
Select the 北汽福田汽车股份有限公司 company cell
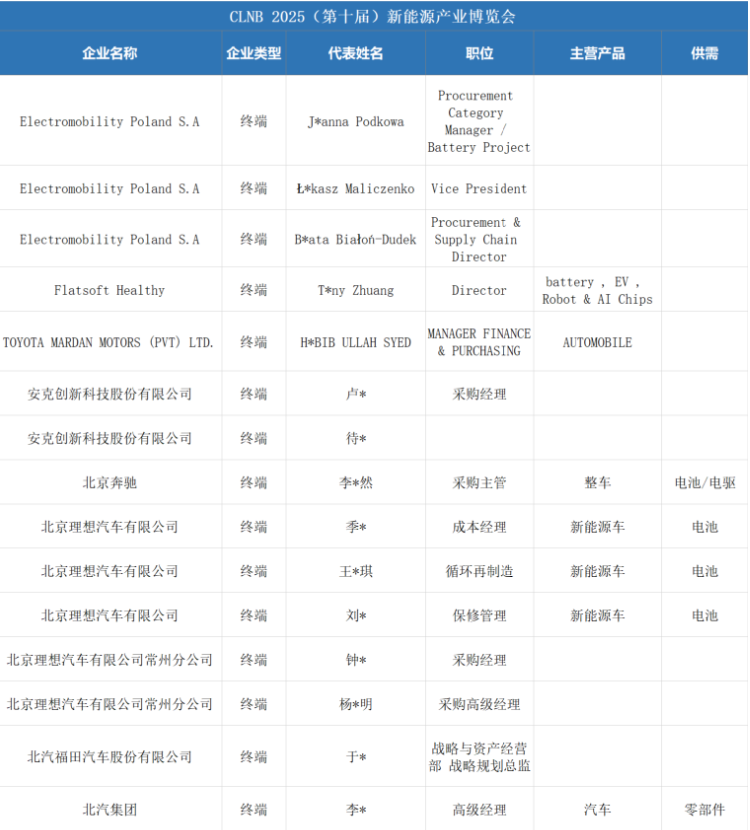(x=110, y=757)
